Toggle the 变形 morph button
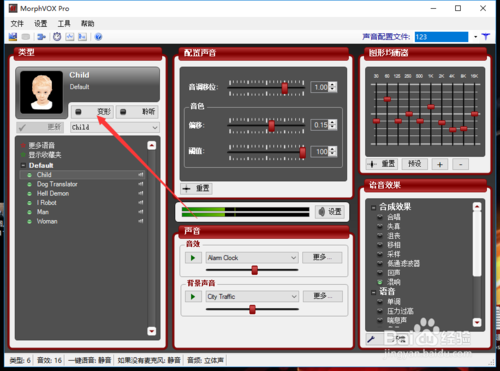The width and height of the screenshot is (500, 371). 92,112
